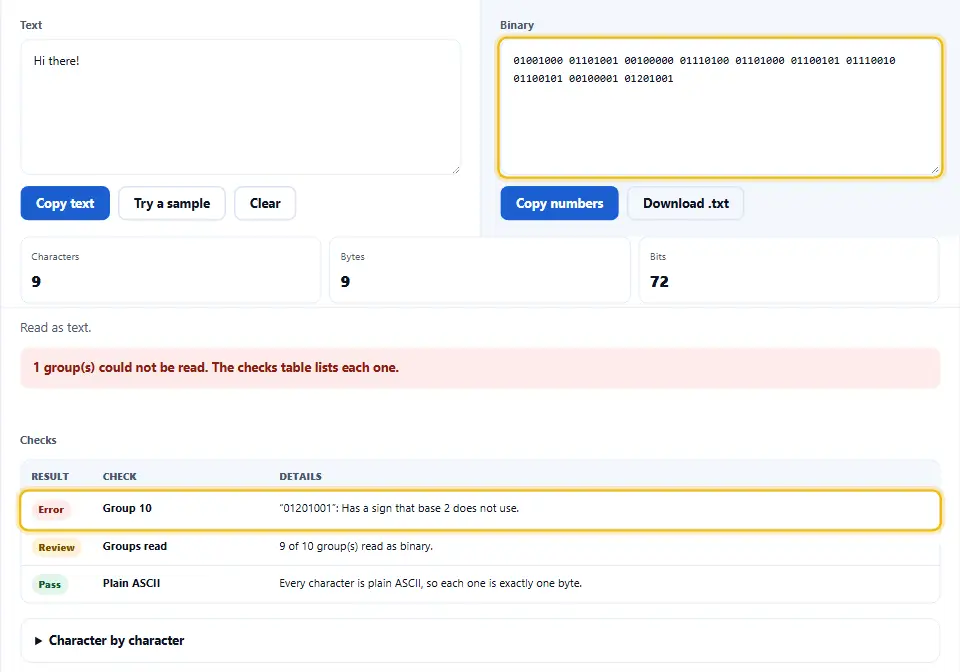The width and height of the screenshot is (960, 672).
Task: Select the Checks section heading
Action: pos(38,440)
